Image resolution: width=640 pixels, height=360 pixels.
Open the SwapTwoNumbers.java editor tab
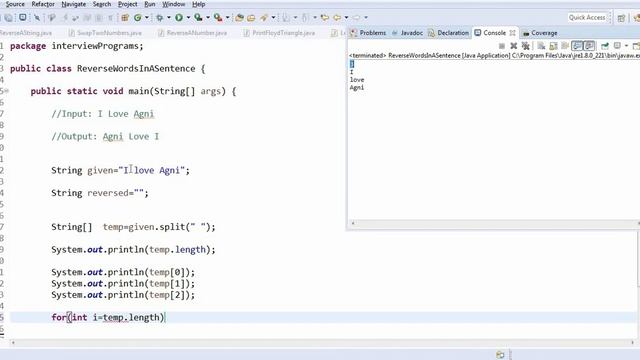[x=105, y=33]
